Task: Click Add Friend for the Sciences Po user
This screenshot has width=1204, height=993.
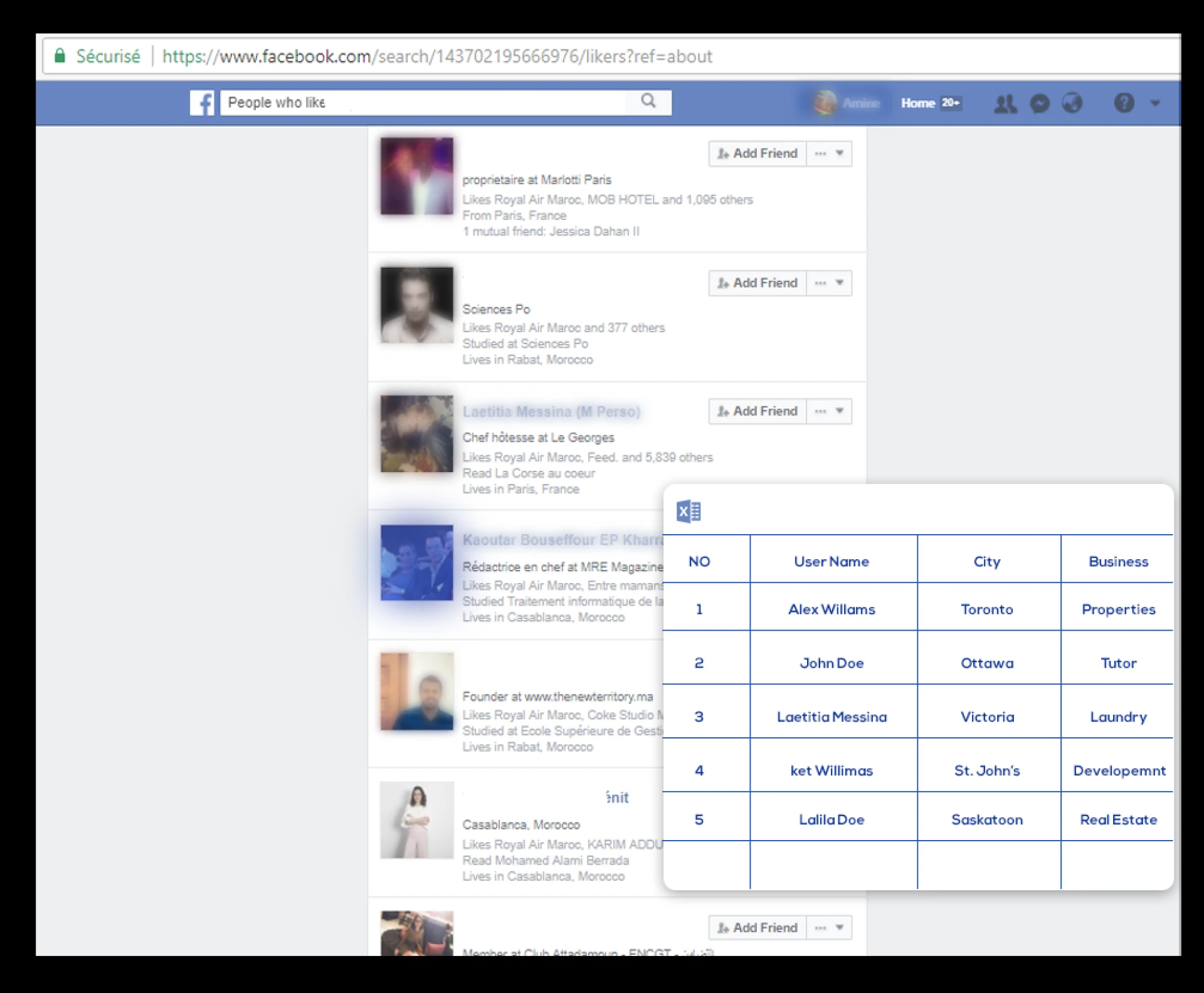Action: coord(756,283)
